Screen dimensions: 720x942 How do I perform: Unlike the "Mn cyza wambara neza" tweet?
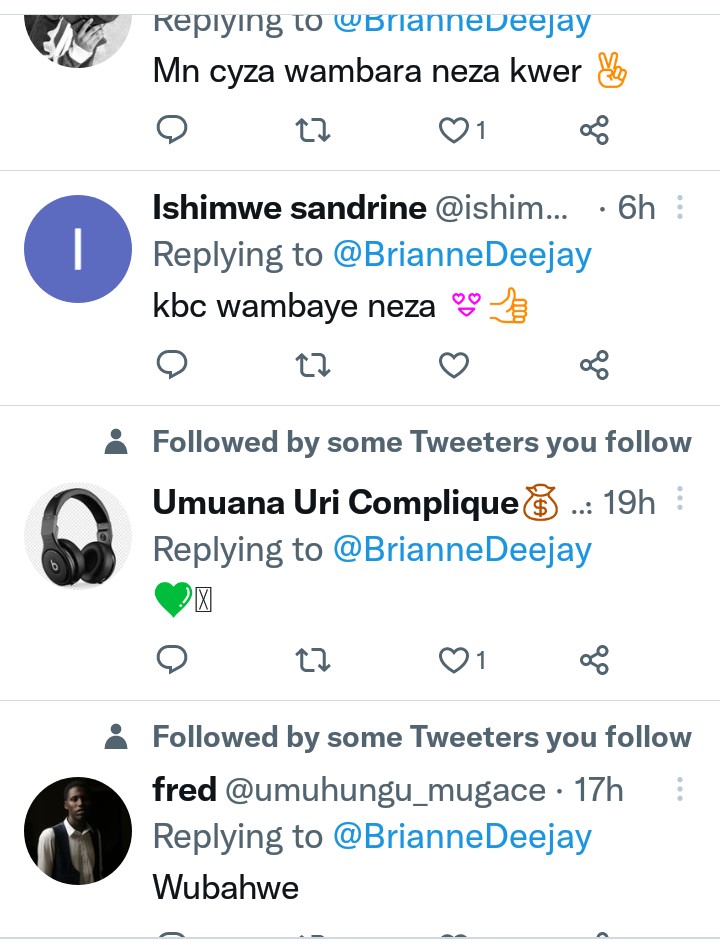pos(455,130)
